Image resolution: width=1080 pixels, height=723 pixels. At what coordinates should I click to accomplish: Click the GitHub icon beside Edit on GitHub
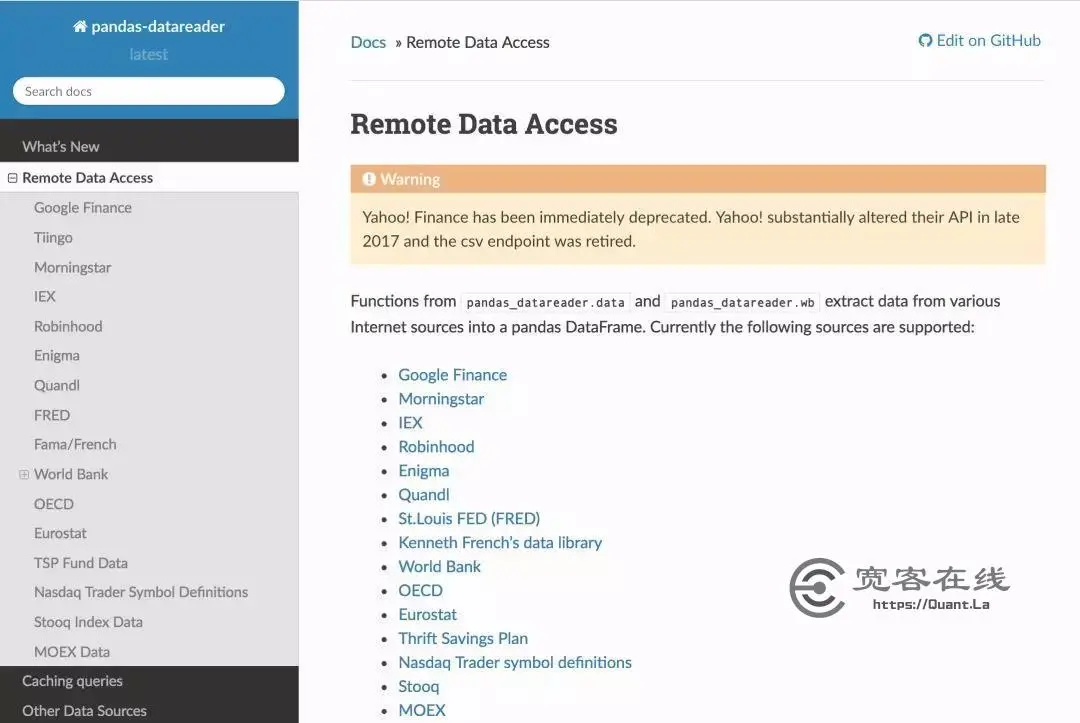pyautogui.click(x=925, y=41)
